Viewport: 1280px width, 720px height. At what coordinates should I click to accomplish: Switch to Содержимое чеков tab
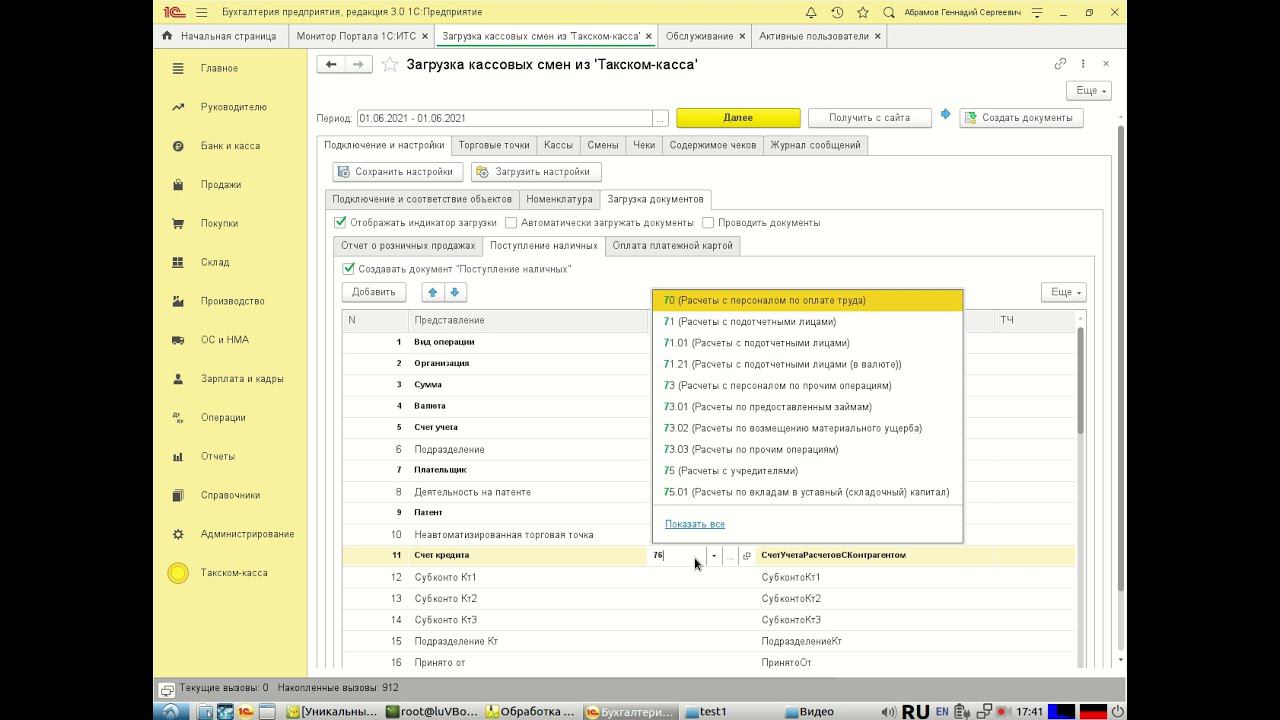point(713,145)
